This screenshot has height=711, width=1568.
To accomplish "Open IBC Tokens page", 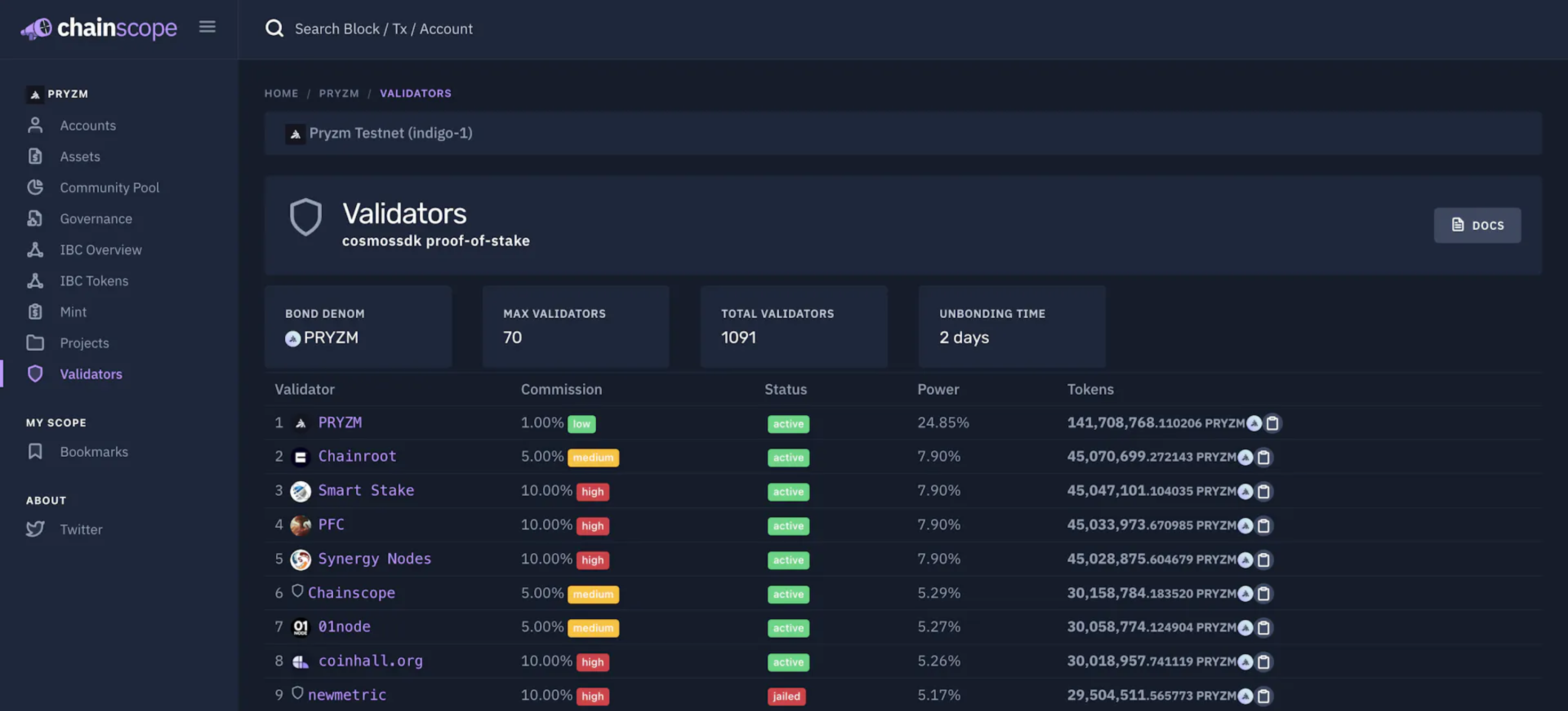I will pos(94,280).
